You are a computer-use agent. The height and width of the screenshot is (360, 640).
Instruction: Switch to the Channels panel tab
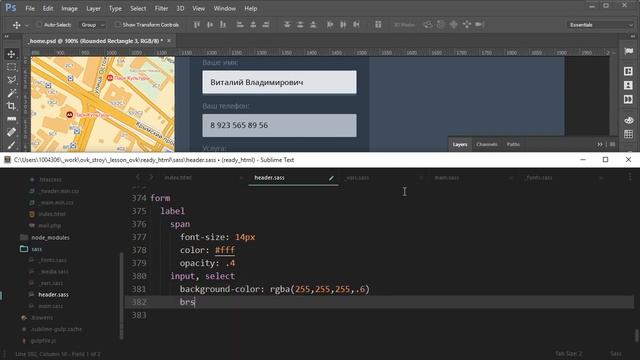click(x=487, y=144)
